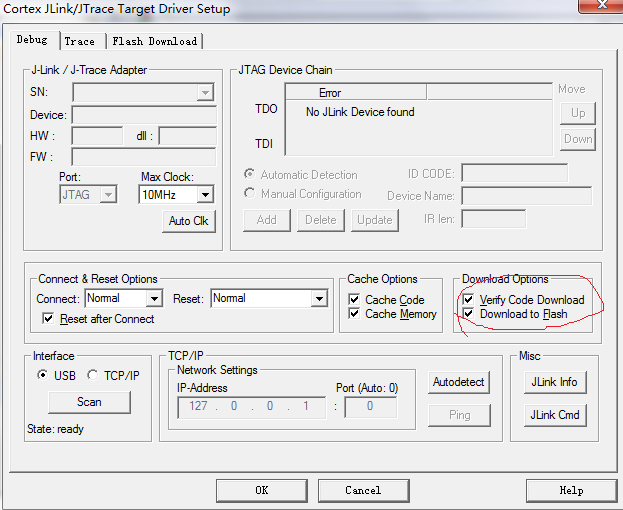Click the Device input field
Screen dimensions: 623x510
(x=144, y=115)
